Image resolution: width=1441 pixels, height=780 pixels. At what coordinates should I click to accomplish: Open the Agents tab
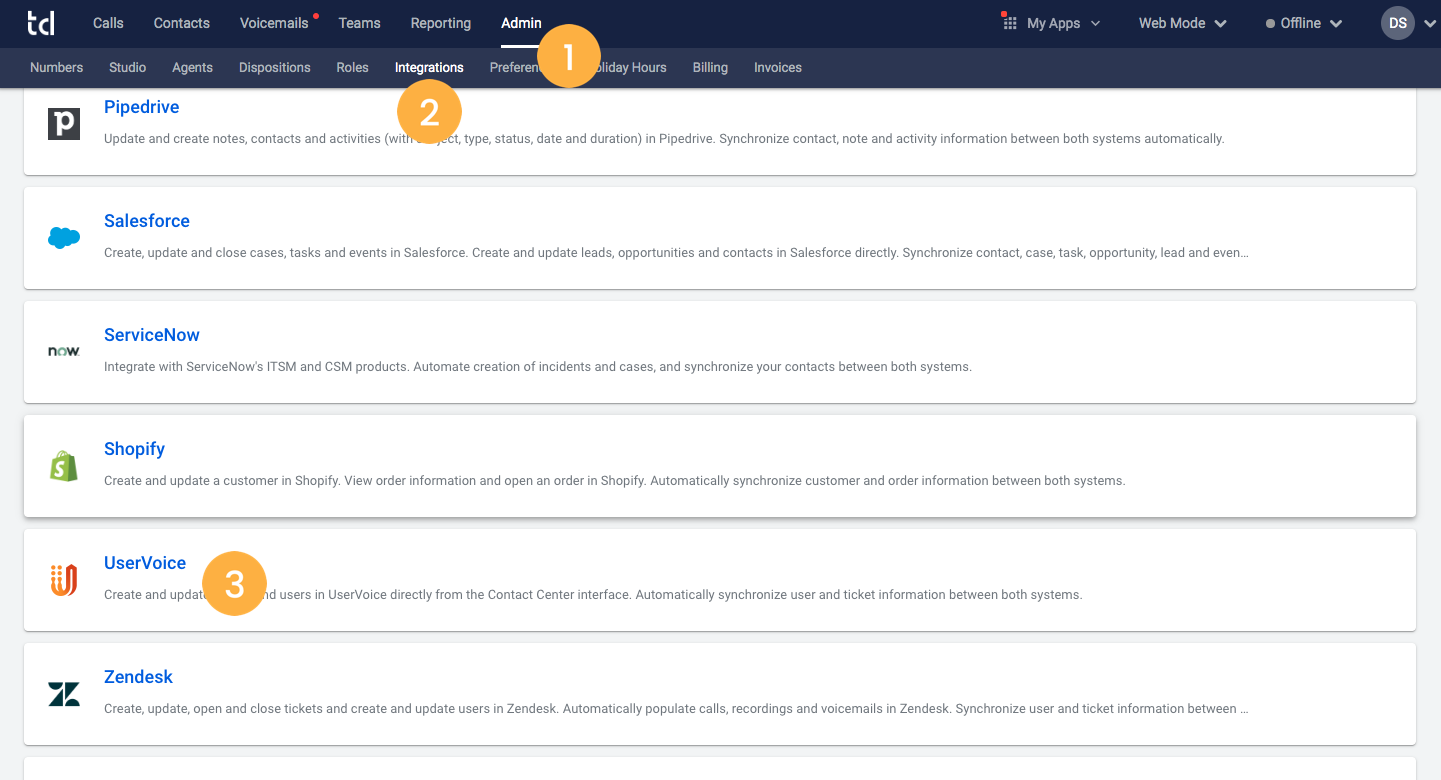[x=192, y=67]
